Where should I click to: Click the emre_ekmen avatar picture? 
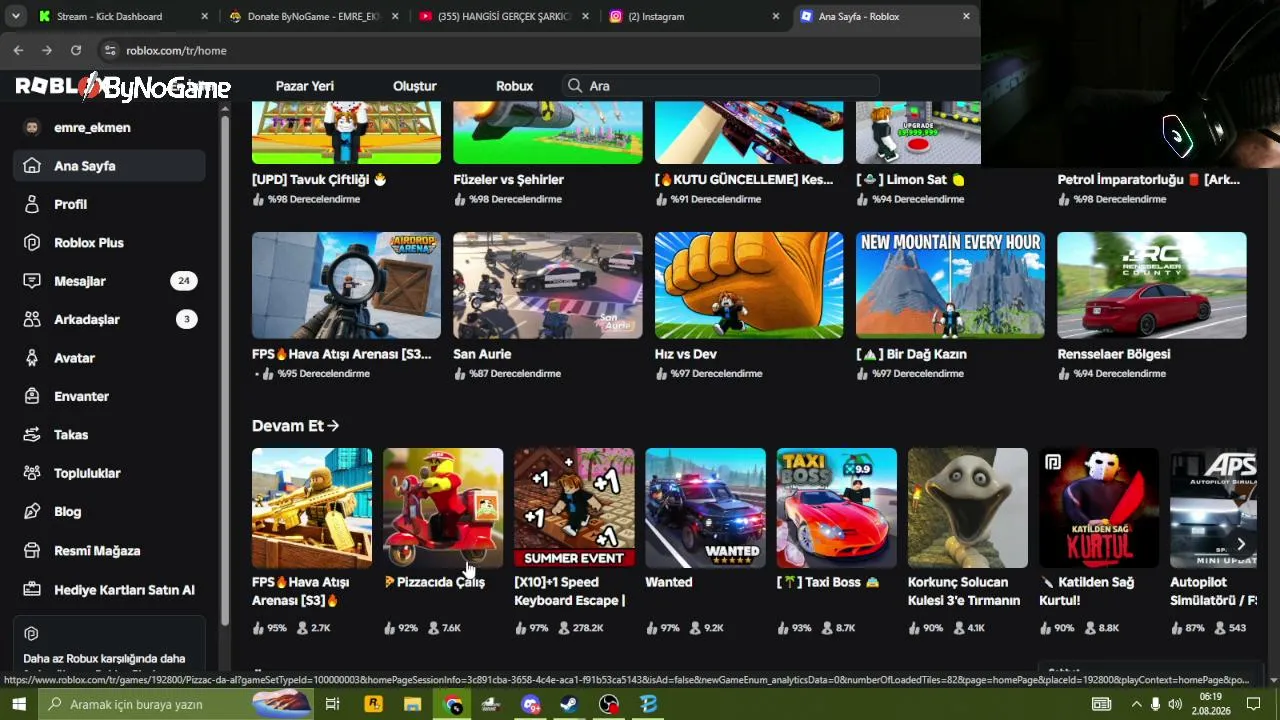(x=32, y=128)
